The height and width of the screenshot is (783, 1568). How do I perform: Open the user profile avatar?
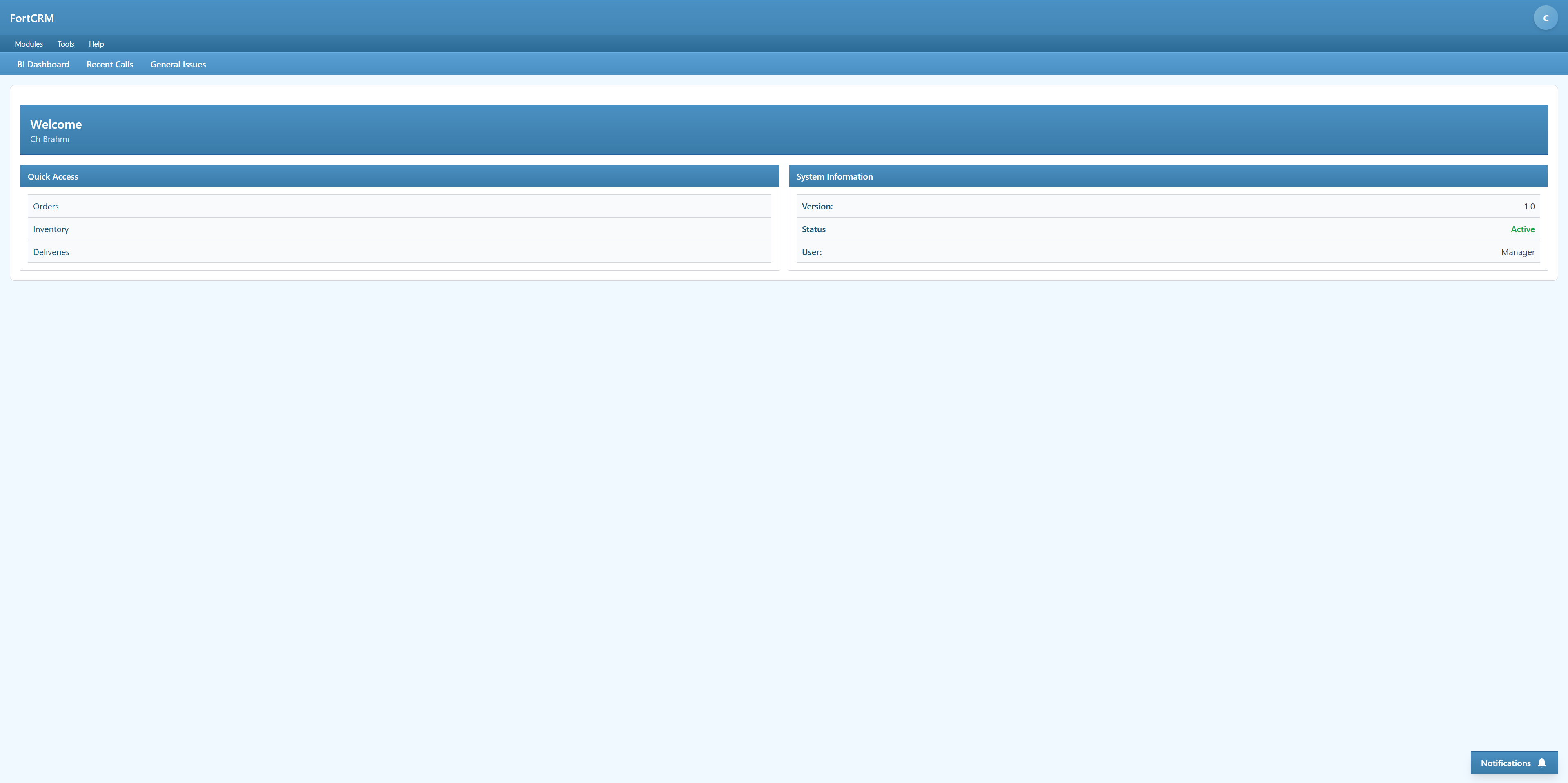click(1545, 17)
